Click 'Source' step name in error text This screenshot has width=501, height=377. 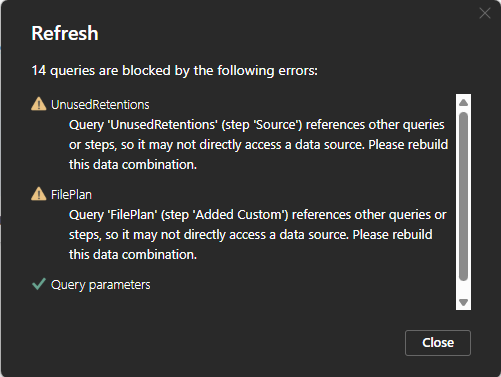click(x=278, y=125)
